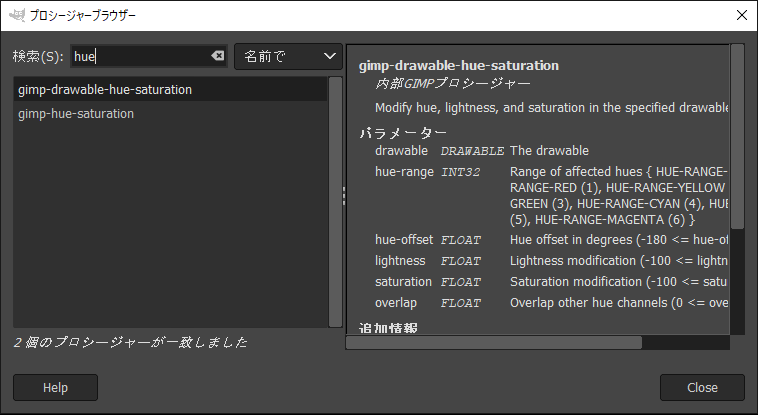758x415 pixels.
Task: Click the INT32 type label
Action: (460, 172)
